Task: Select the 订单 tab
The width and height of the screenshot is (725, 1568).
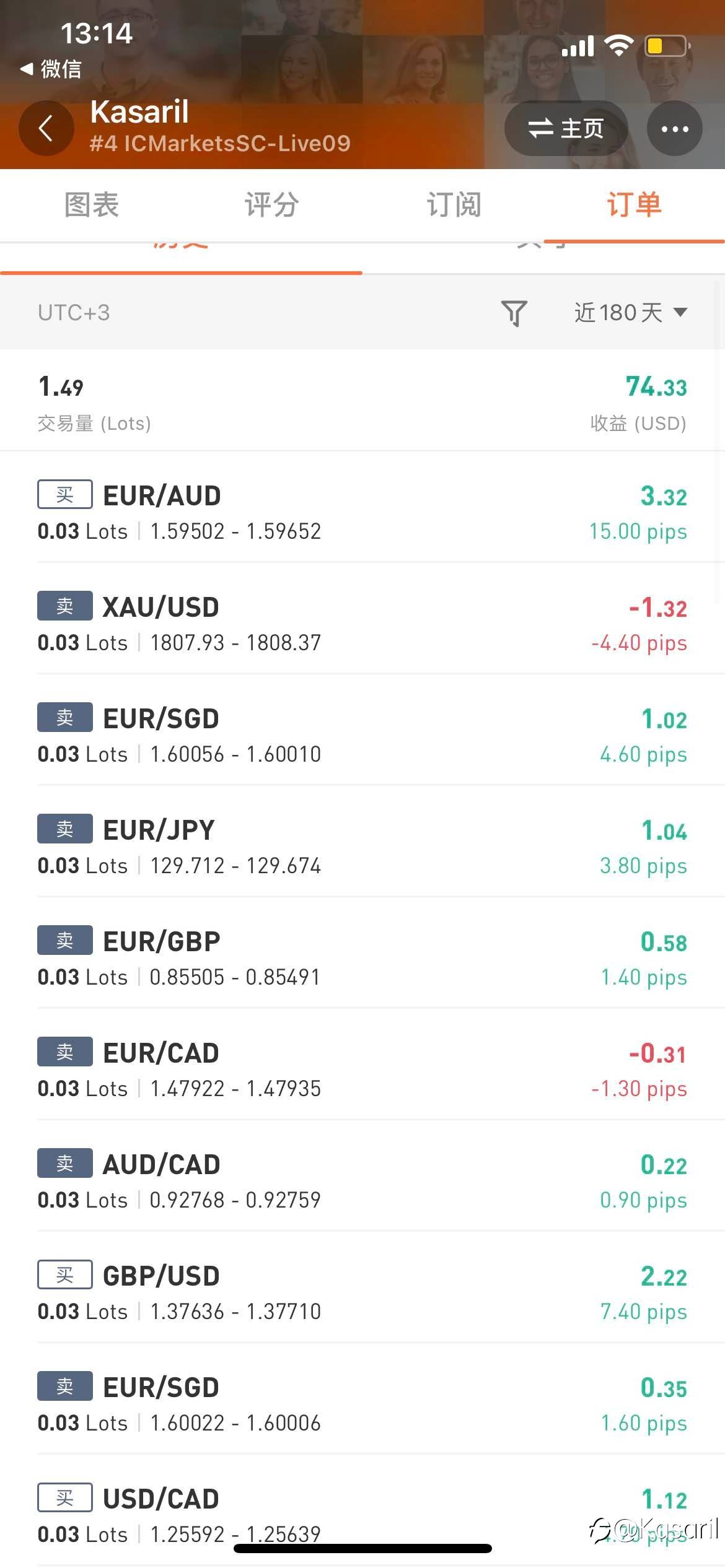Action: (634, 205)
